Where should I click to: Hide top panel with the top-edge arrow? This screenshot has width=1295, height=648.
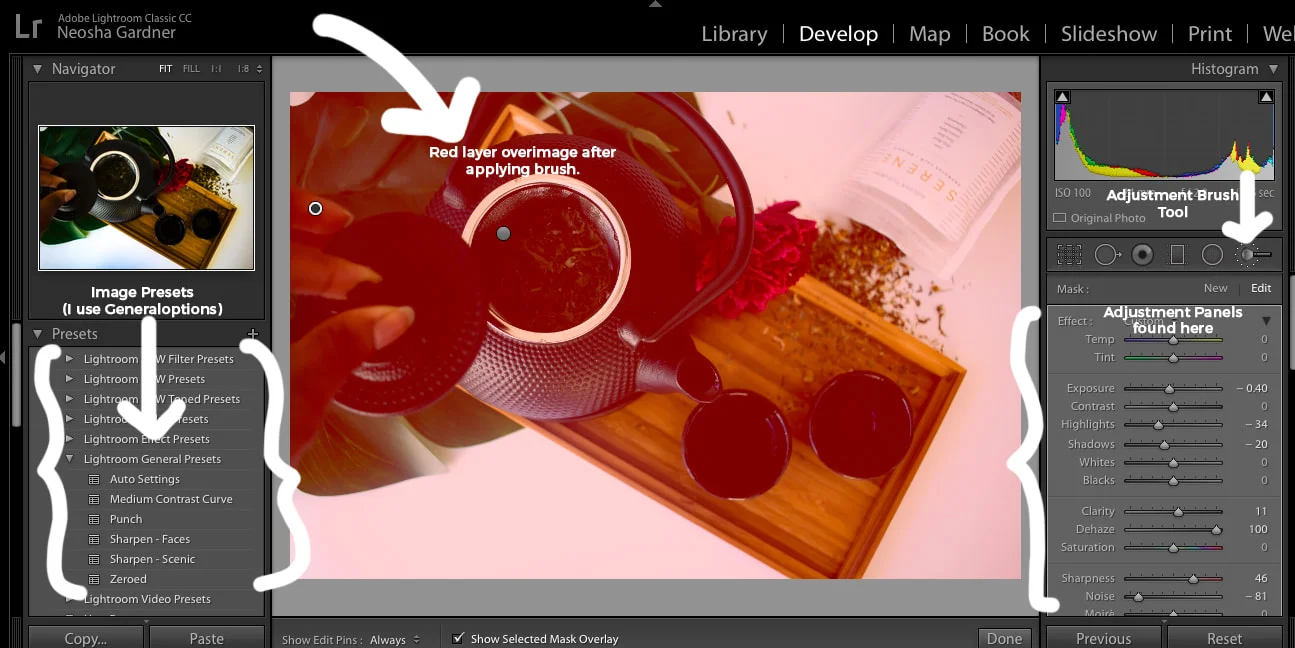tap(655, 4)
